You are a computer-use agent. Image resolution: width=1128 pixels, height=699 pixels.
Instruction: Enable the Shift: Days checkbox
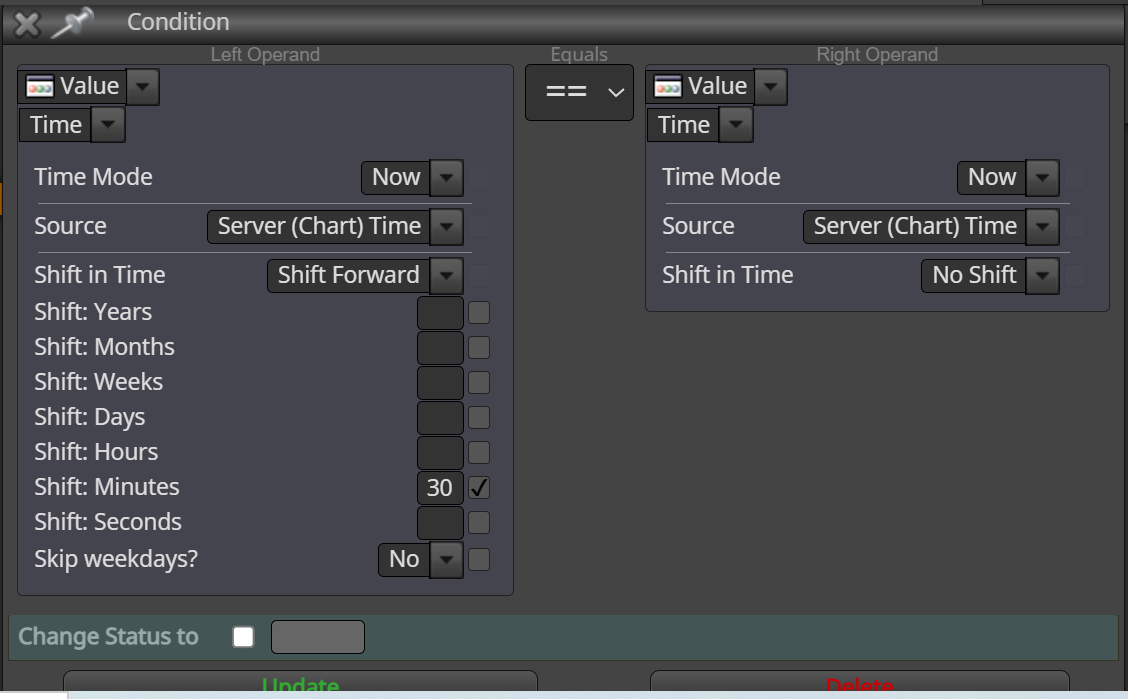click(x=479, y=417)
